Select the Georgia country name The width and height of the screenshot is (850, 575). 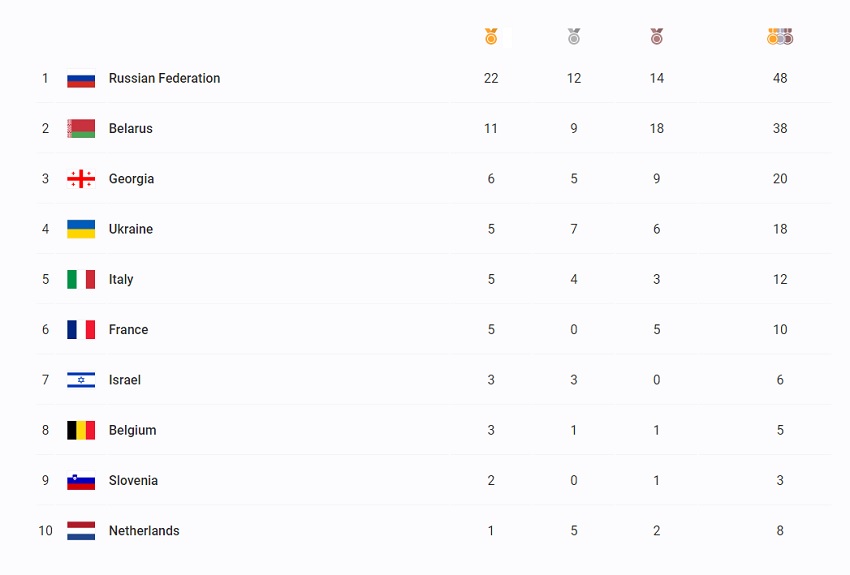131,179
